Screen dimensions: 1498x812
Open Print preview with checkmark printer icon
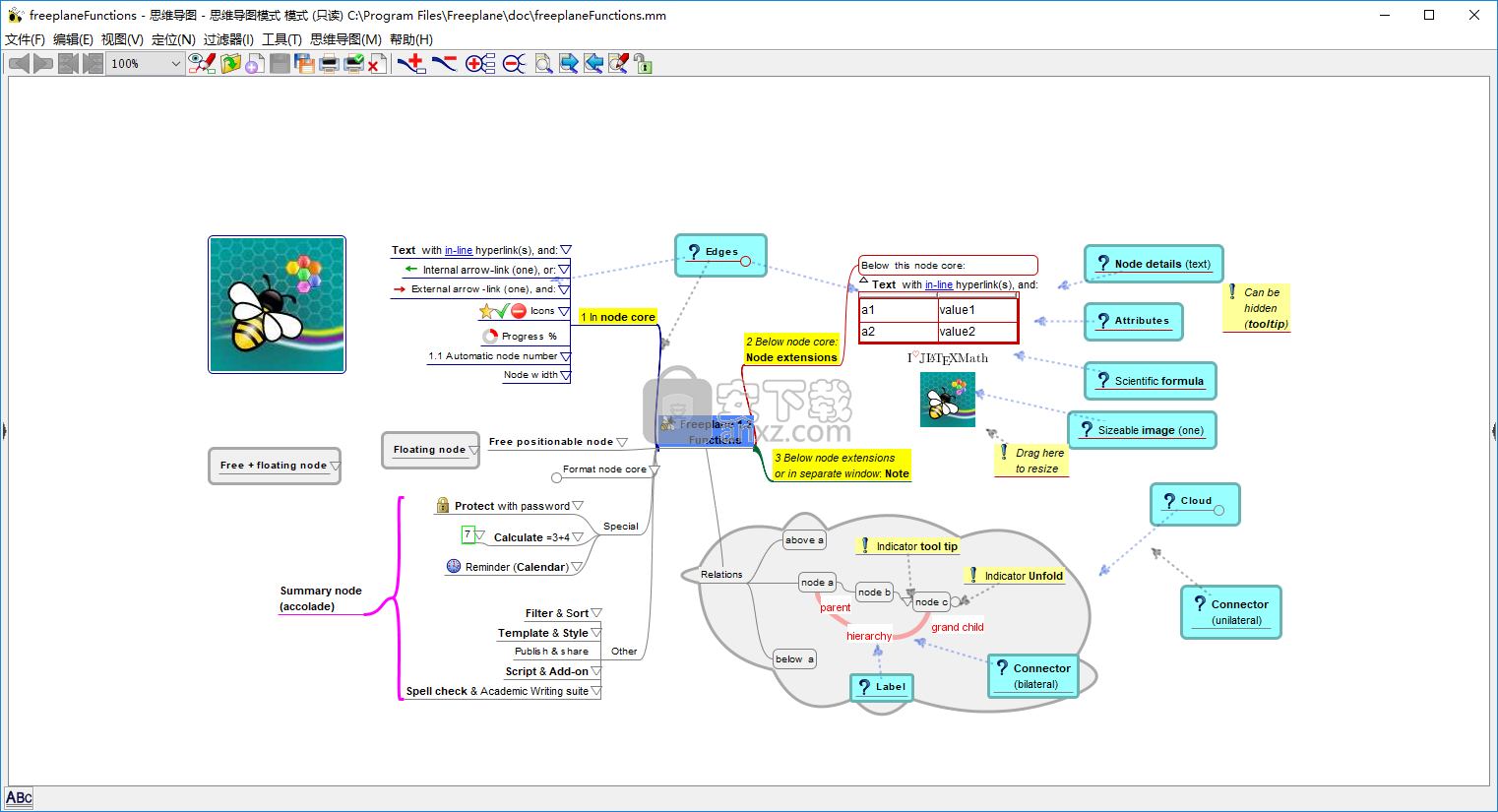(x=354, y=64)
